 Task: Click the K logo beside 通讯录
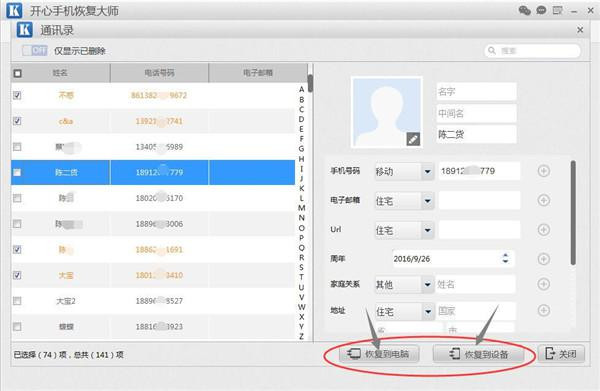coord(24,30)
